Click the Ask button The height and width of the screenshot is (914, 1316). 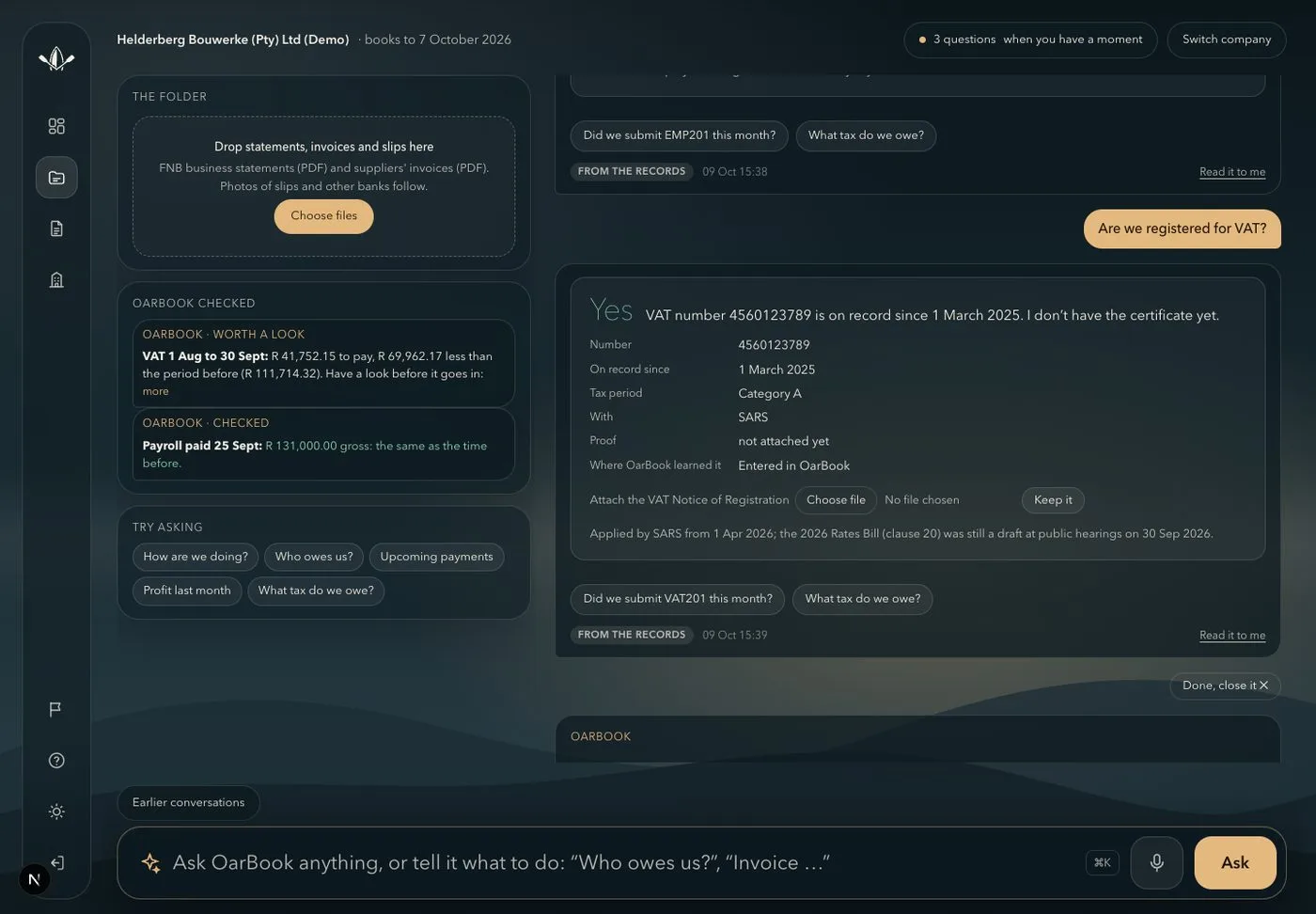click(x=1235, y=862)
